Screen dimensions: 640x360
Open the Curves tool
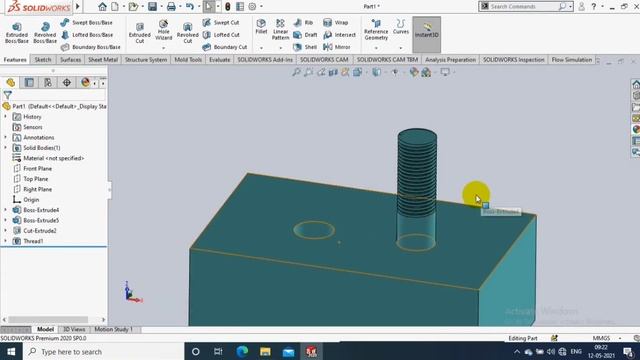point(401,27)
